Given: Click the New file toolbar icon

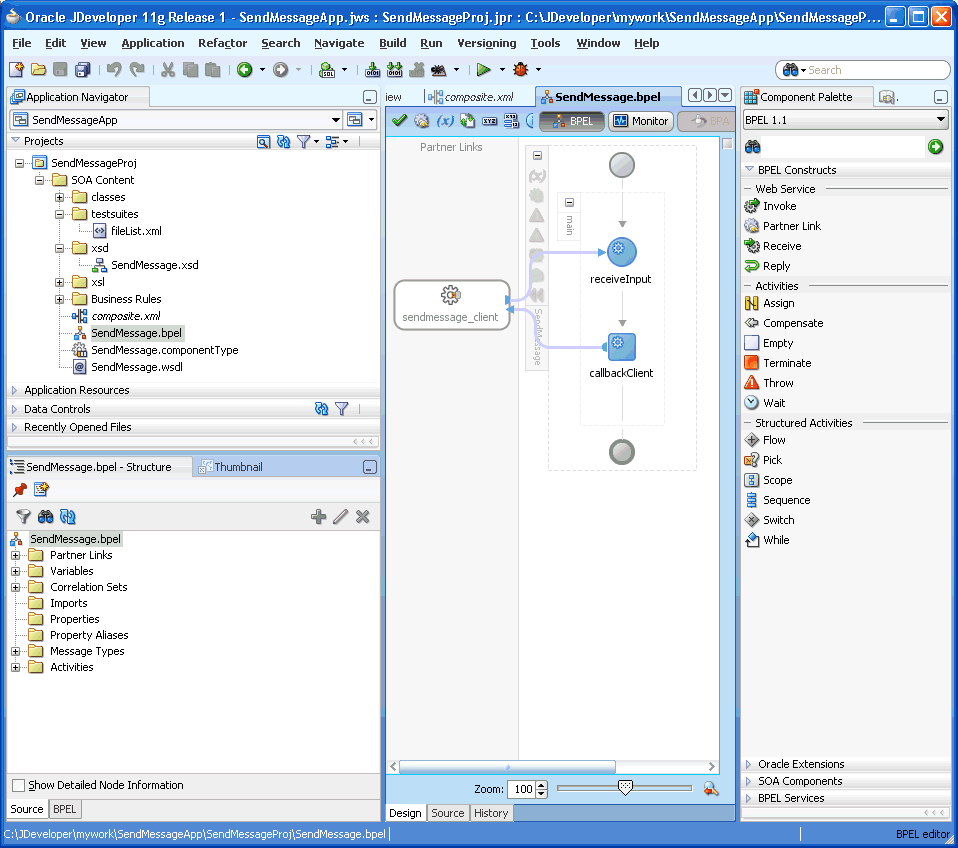Looking at the screenshot, I should click(x=16, y=70).
